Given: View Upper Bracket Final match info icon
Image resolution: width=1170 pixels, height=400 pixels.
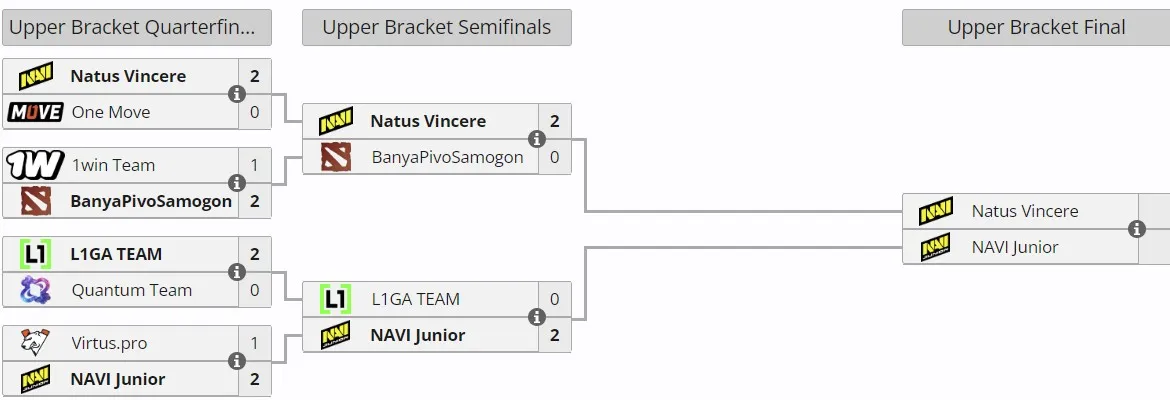Looking at the screenshot, I should point(1136,229).
